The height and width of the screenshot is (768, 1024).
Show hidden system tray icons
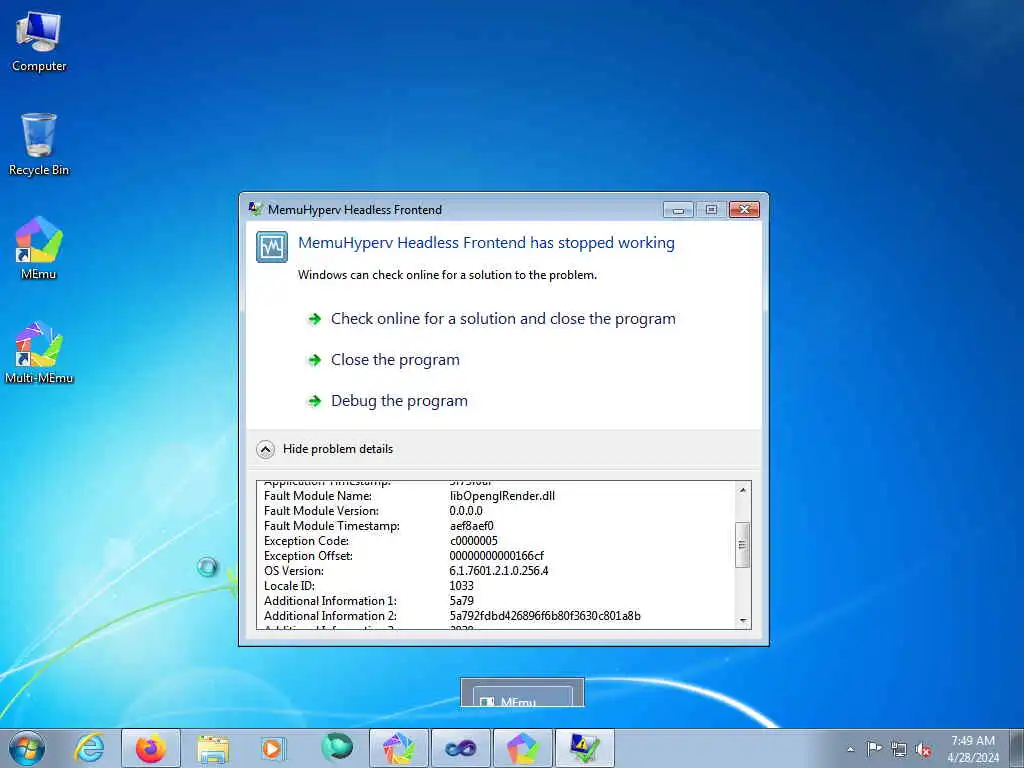pos(850,749)
